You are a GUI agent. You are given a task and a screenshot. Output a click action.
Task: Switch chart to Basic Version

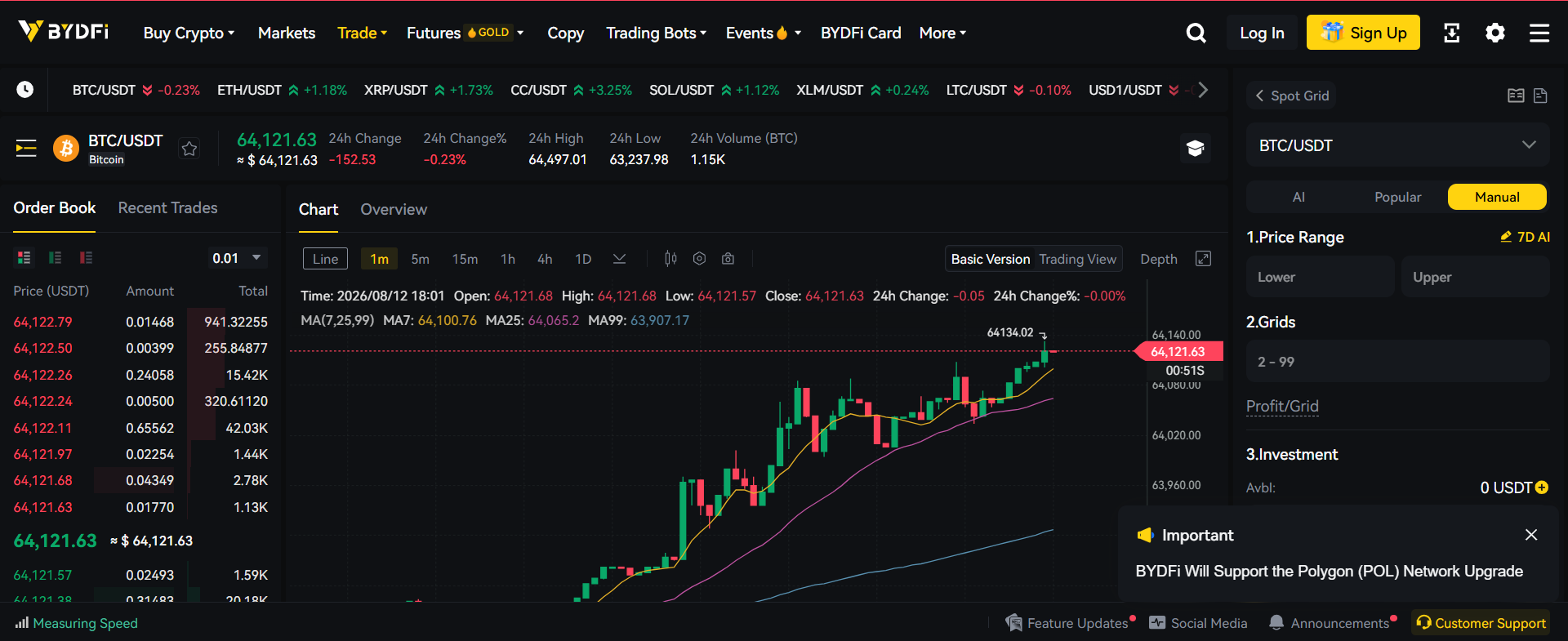pos(991,259)
